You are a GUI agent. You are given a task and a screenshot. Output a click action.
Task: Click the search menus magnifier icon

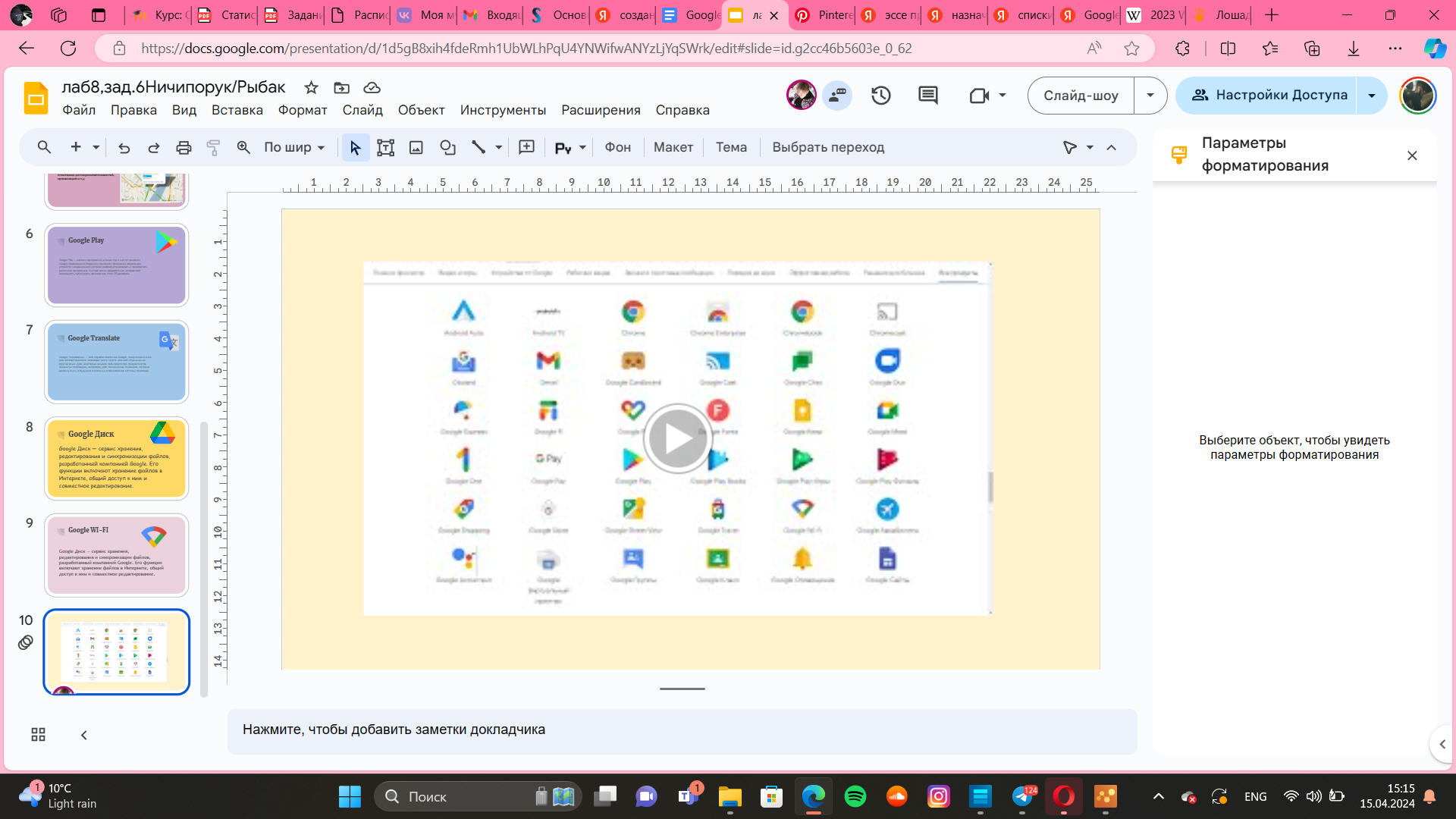pyautogui.click(x=44, y=147)
